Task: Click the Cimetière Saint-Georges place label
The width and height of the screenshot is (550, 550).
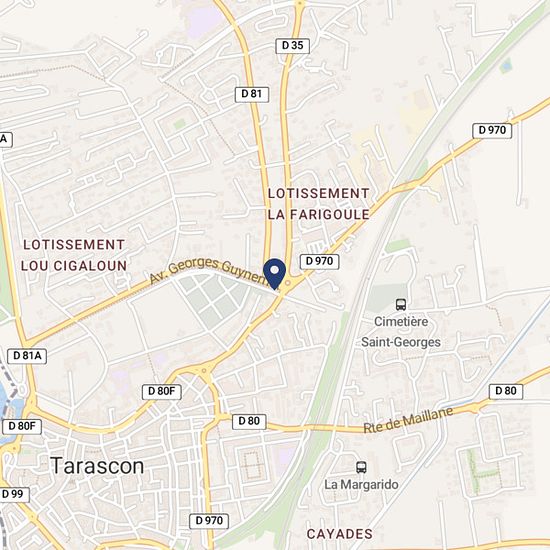Action: click(401, 331)
